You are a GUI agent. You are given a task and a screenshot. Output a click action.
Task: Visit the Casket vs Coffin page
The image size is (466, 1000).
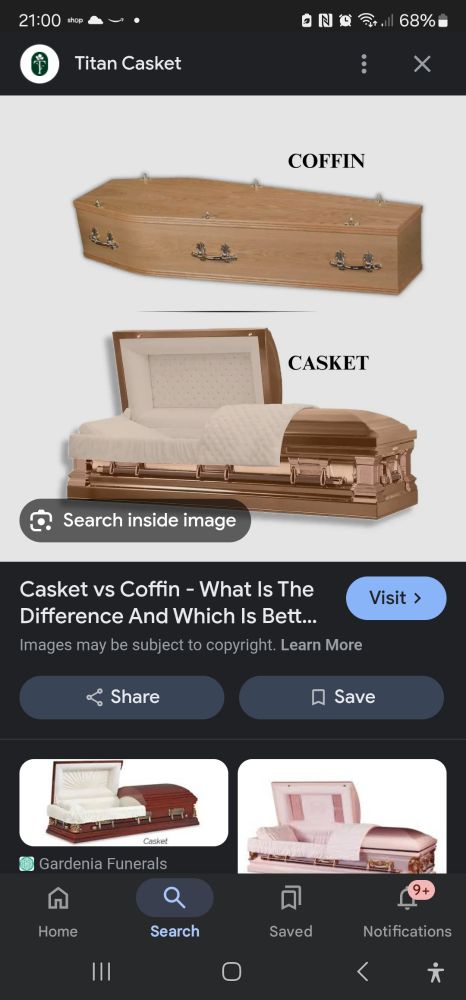(396, 598)
